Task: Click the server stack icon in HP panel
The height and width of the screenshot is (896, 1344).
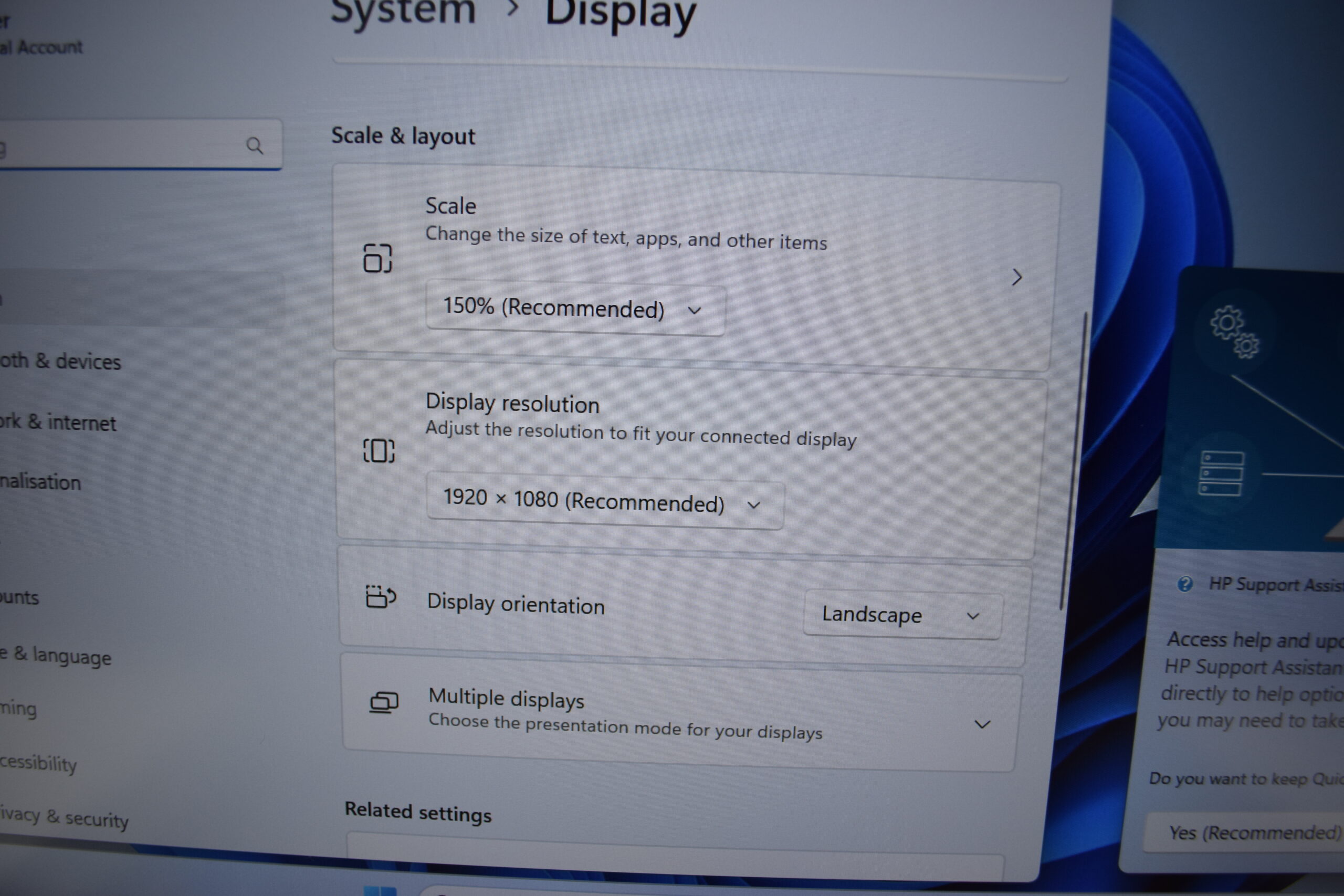Action: point(1221,473)
